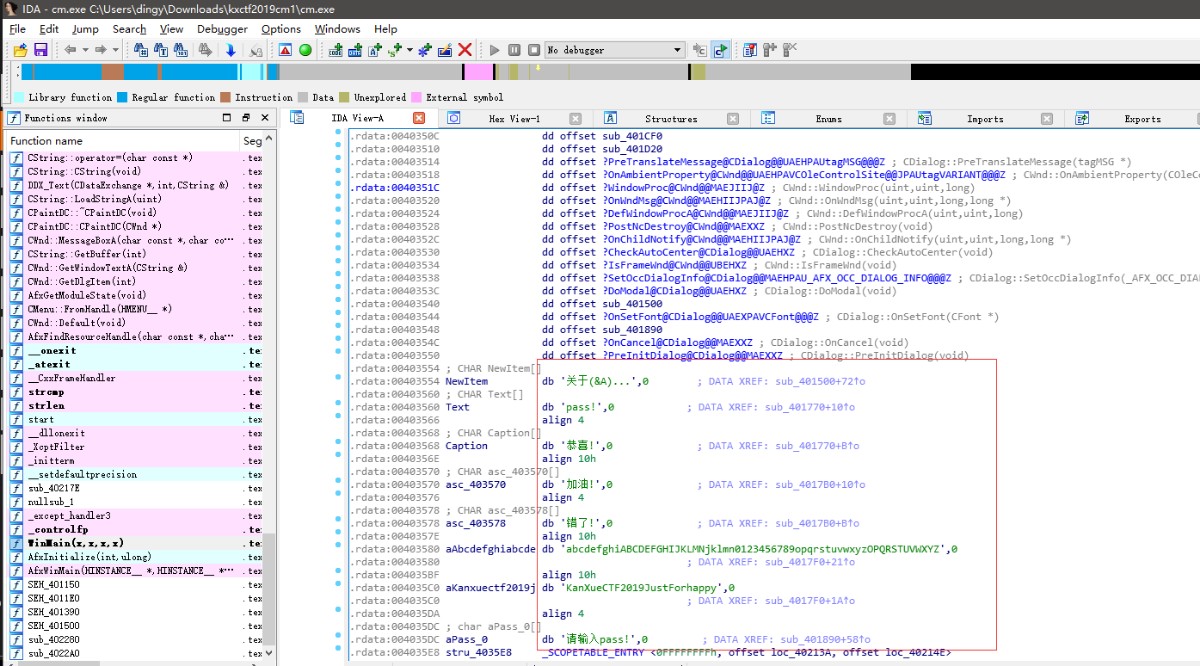Click the blue down arrow jump icon
The image size is (1200, 666).
click(x=230, y=50)
